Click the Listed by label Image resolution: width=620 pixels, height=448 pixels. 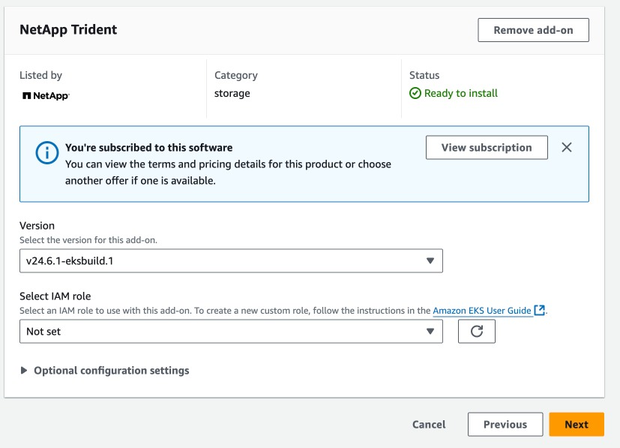tap(41, 75)
